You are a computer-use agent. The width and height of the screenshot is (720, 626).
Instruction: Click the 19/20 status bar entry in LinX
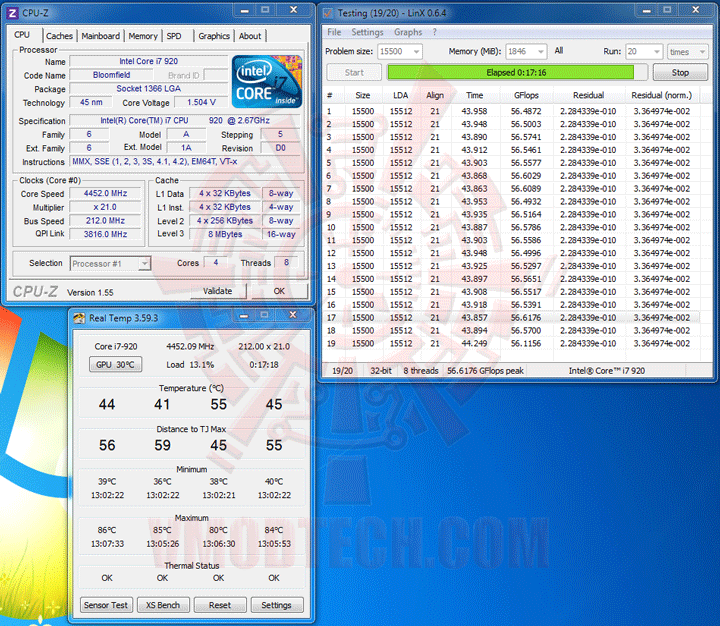[x=343, y=371]
